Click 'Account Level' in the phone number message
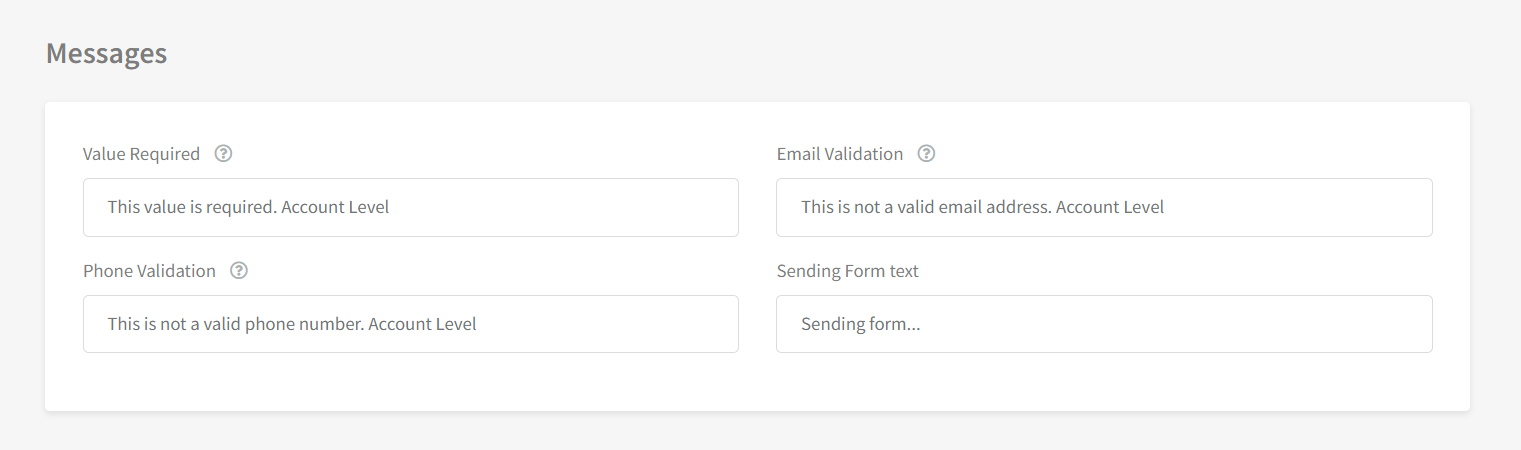This screenshot has width=1521, height=450. click(x=422, y=324)
